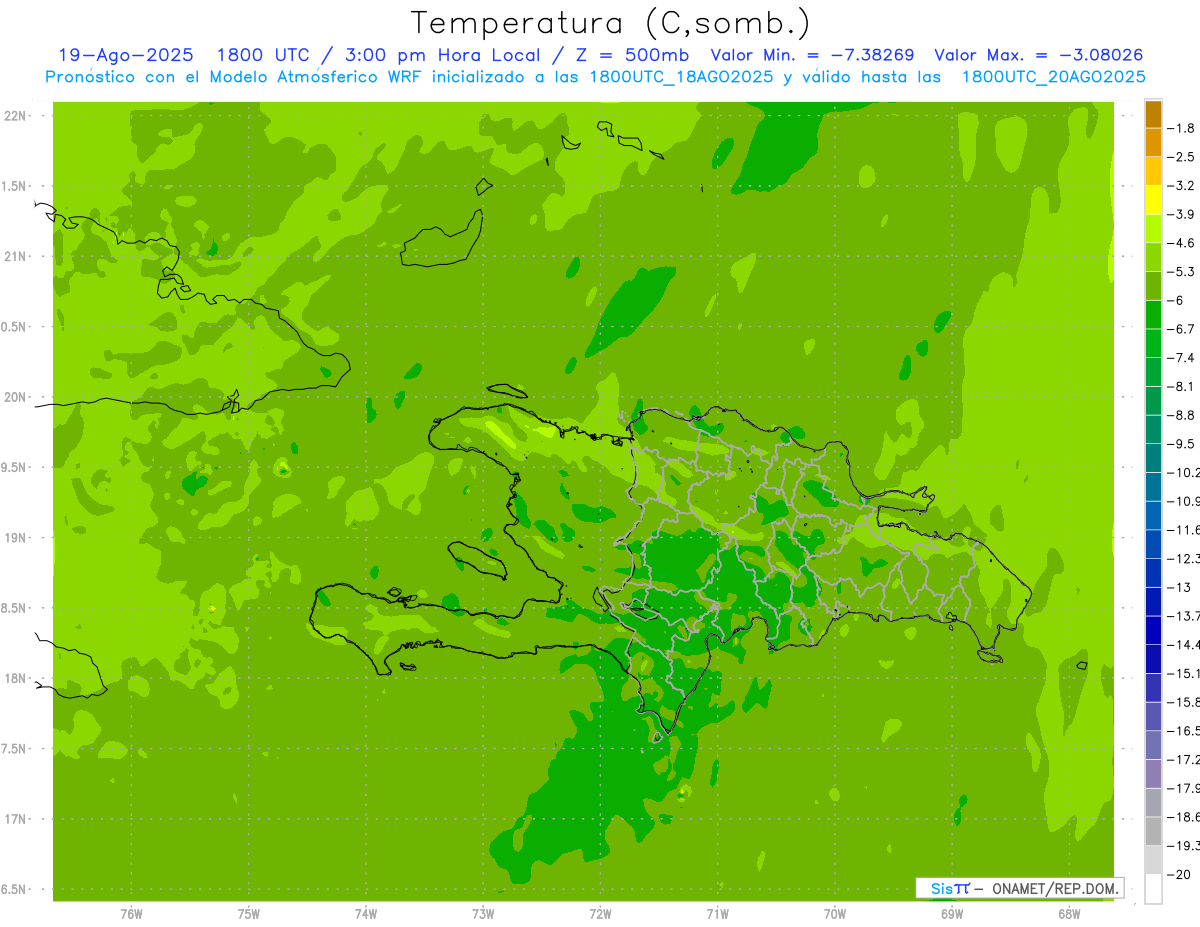Screen dimensions: 1200x927
Task: Click the 17N latitude axis label
Action: point(15,819)
